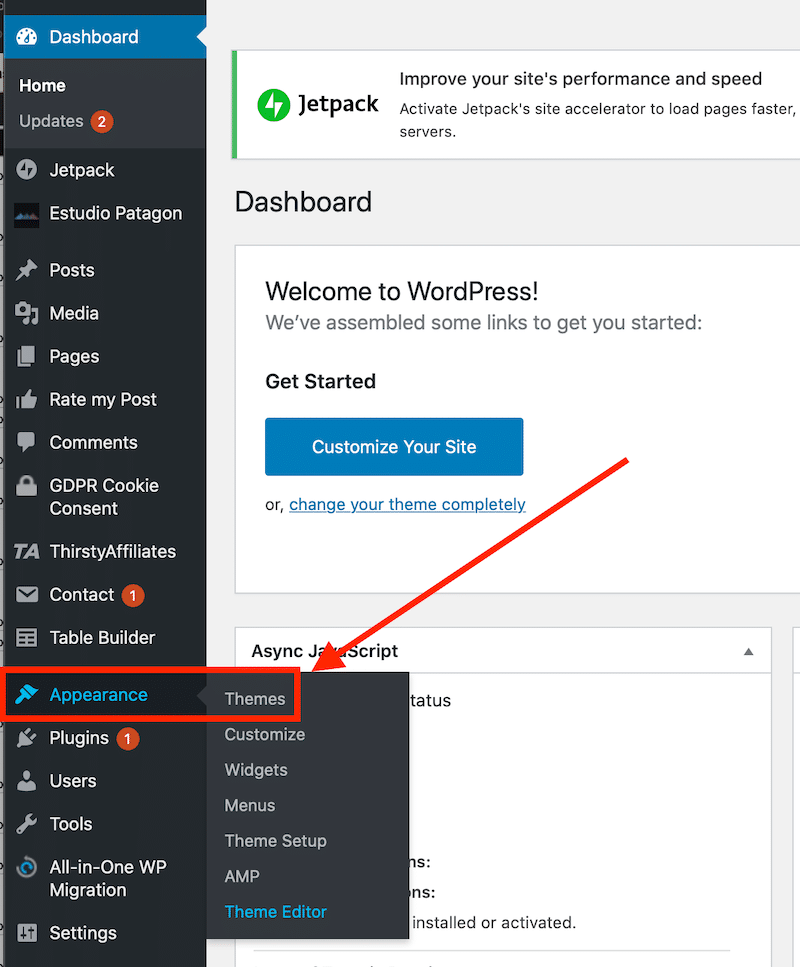Click the Contact notification badge 1
This screenshot has height=967, width=800.
pos(133,596)
